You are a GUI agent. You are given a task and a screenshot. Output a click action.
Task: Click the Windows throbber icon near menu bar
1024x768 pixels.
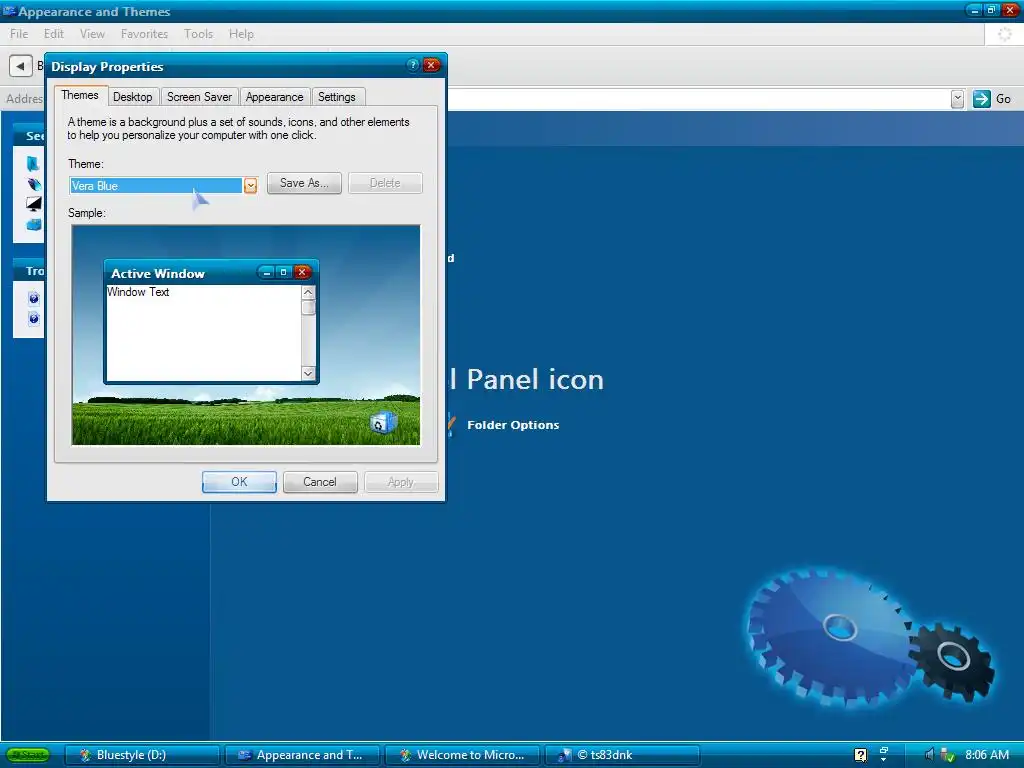(1004, 34)
